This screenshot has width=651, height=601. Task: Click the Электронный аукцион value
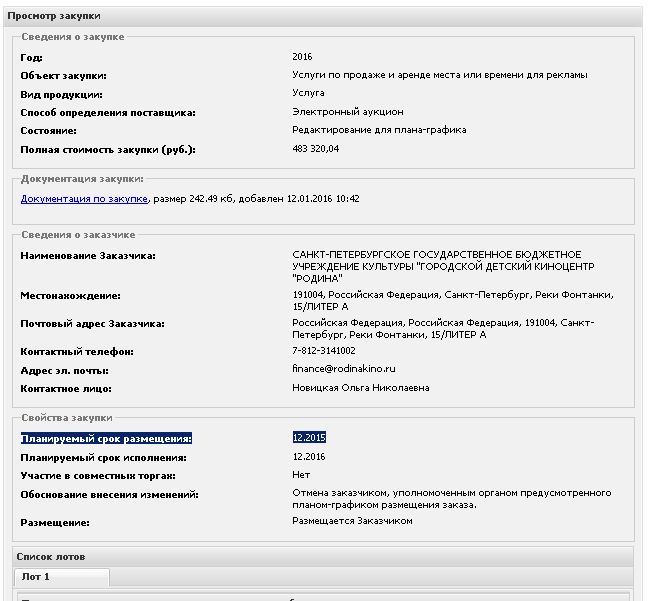348,112
